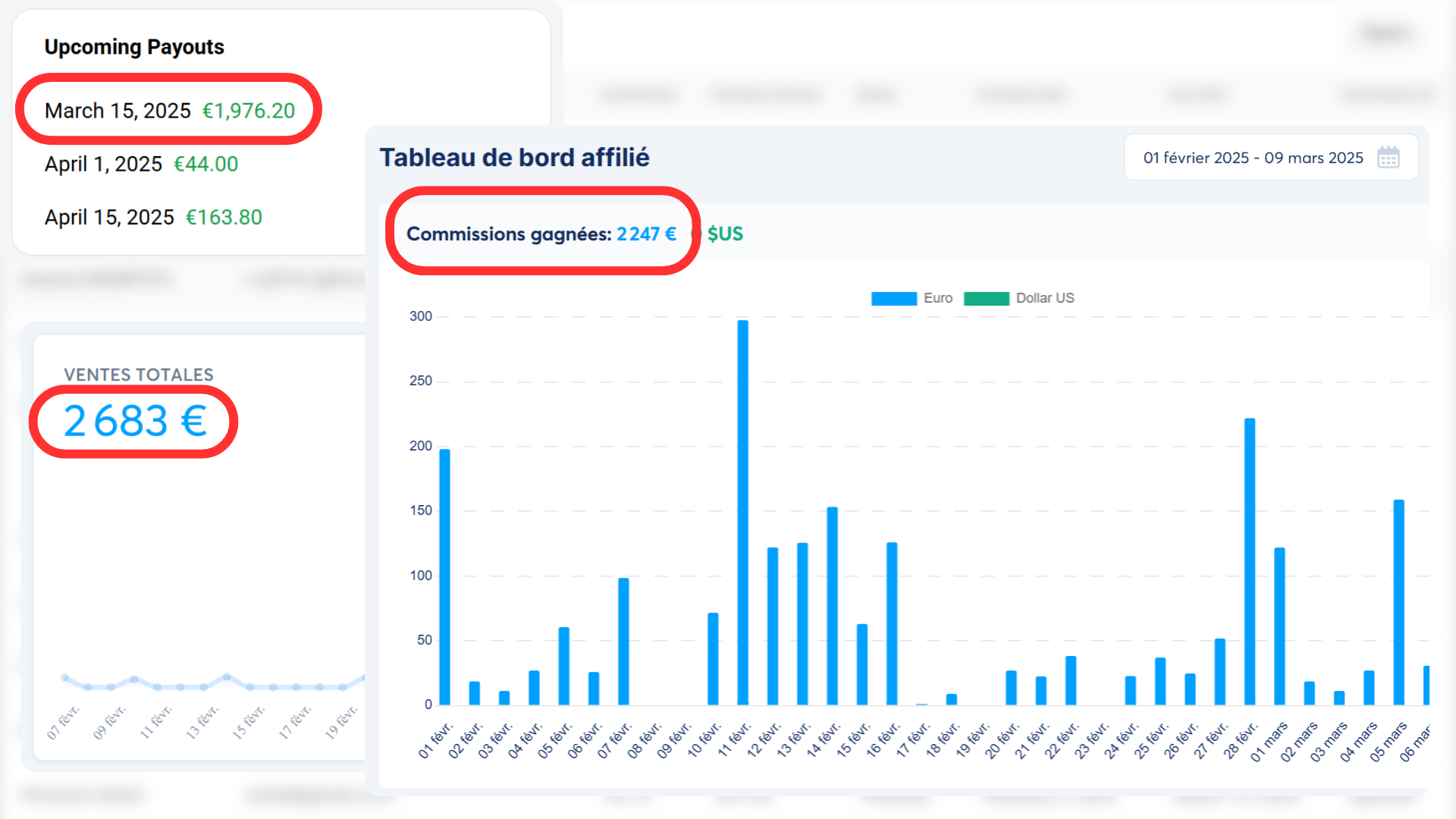Click the 28 févr. chart bar

1249,561
